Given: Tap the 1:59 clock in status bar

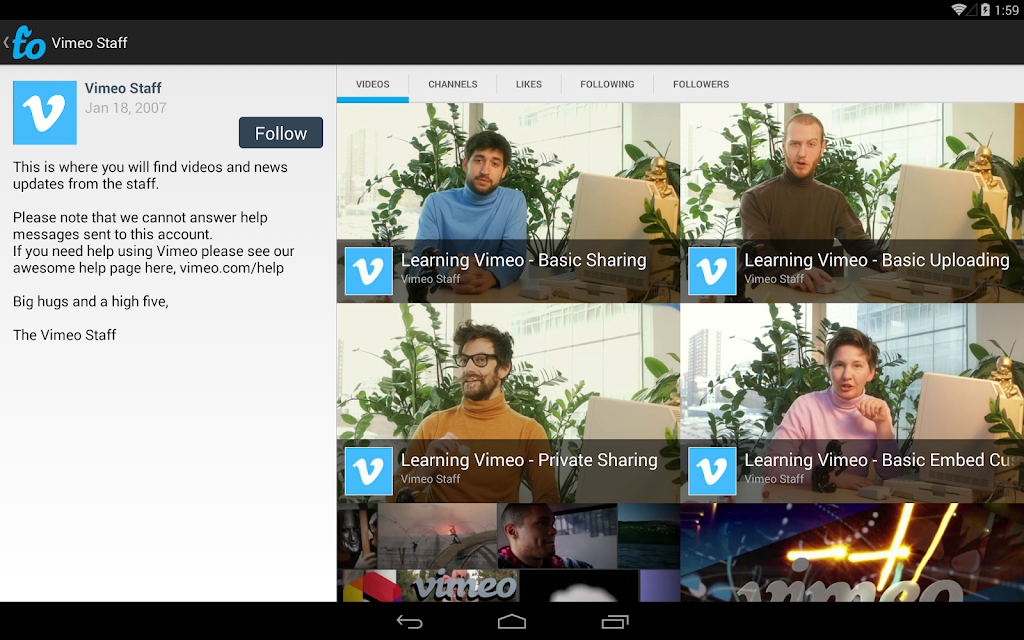Looking at the screenshot, I should pos(1006,10).
